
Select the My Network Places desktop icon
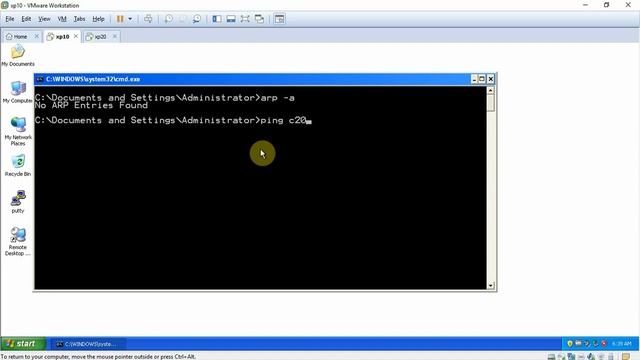[18, 131]
